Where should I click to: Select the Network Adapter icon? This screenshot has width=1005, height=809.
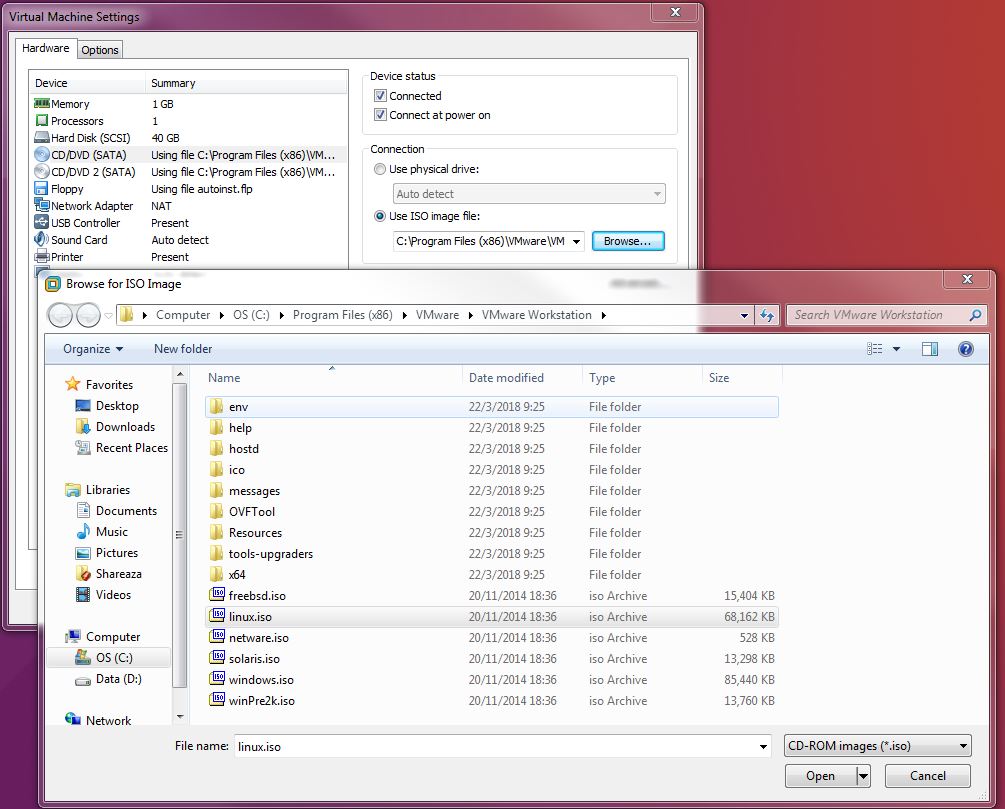coord(42,205)
